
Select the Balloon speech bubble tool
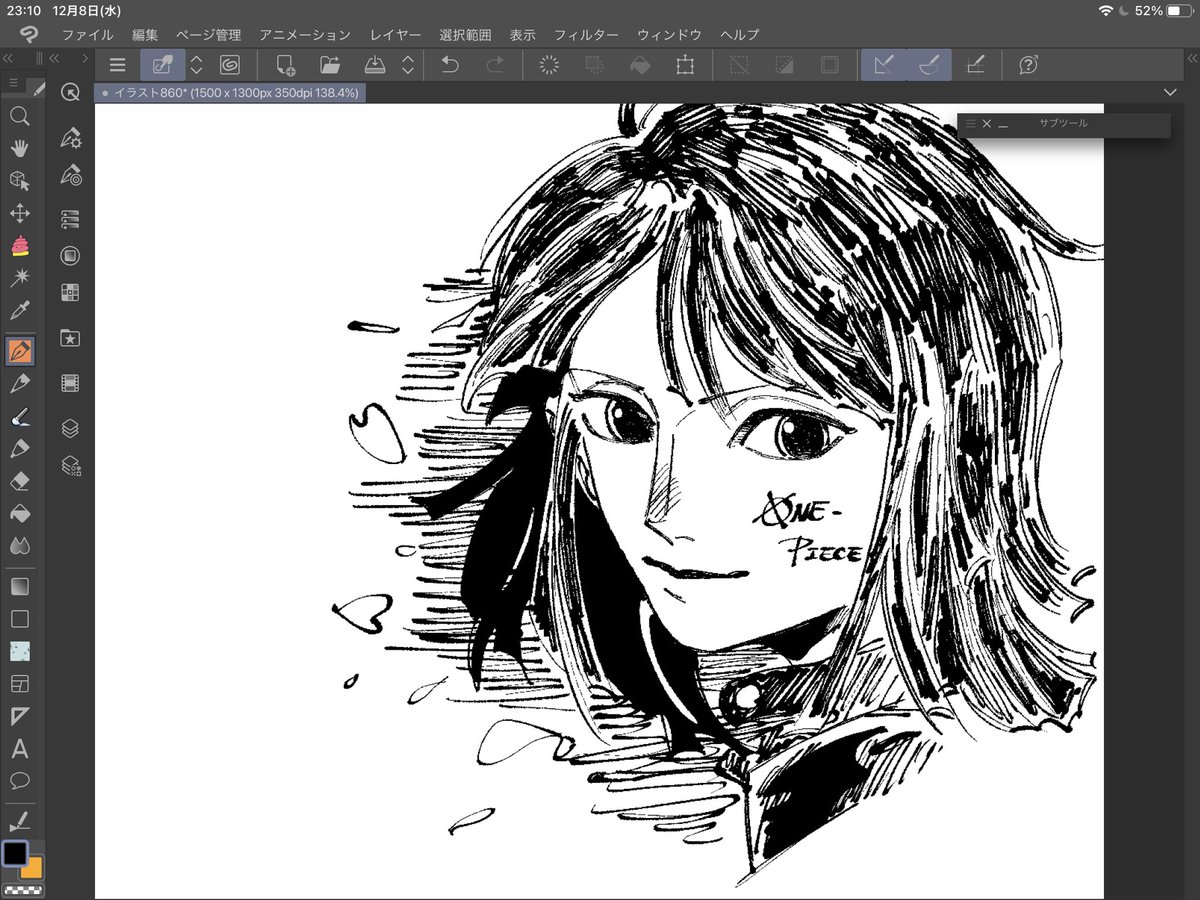pyautogui.click(x=19, y=780)
